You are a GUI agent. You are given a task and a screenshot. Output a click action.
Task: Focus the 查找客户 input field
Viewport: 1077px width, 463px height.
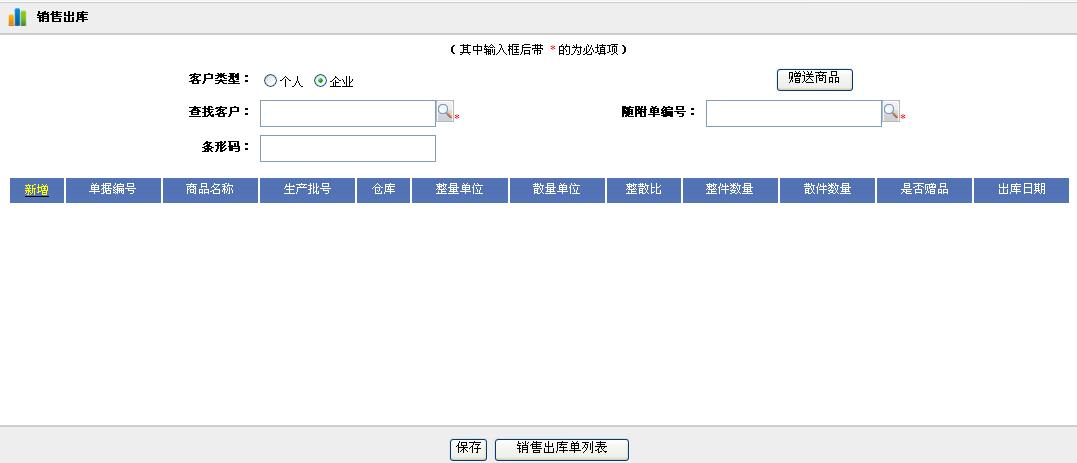pos(347,114)
